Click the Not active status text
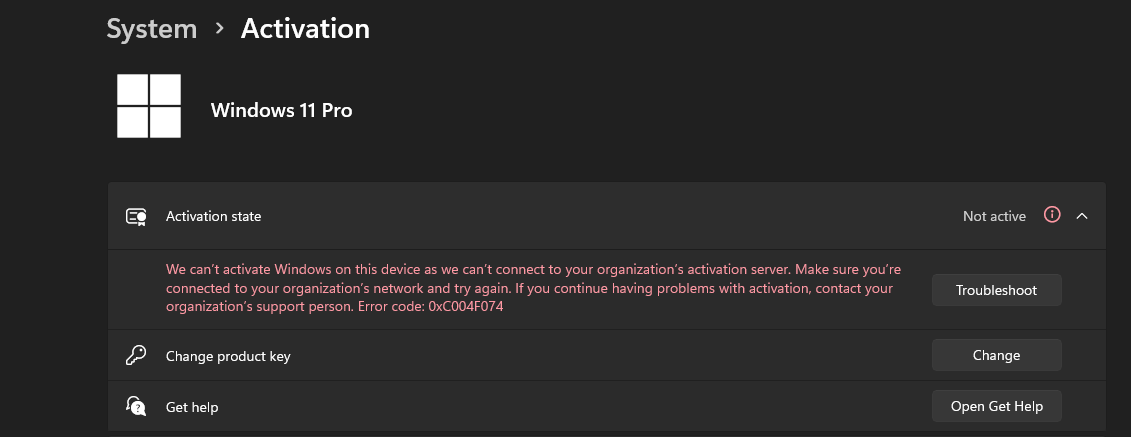 pyautogui.click(x=994, y=216)
